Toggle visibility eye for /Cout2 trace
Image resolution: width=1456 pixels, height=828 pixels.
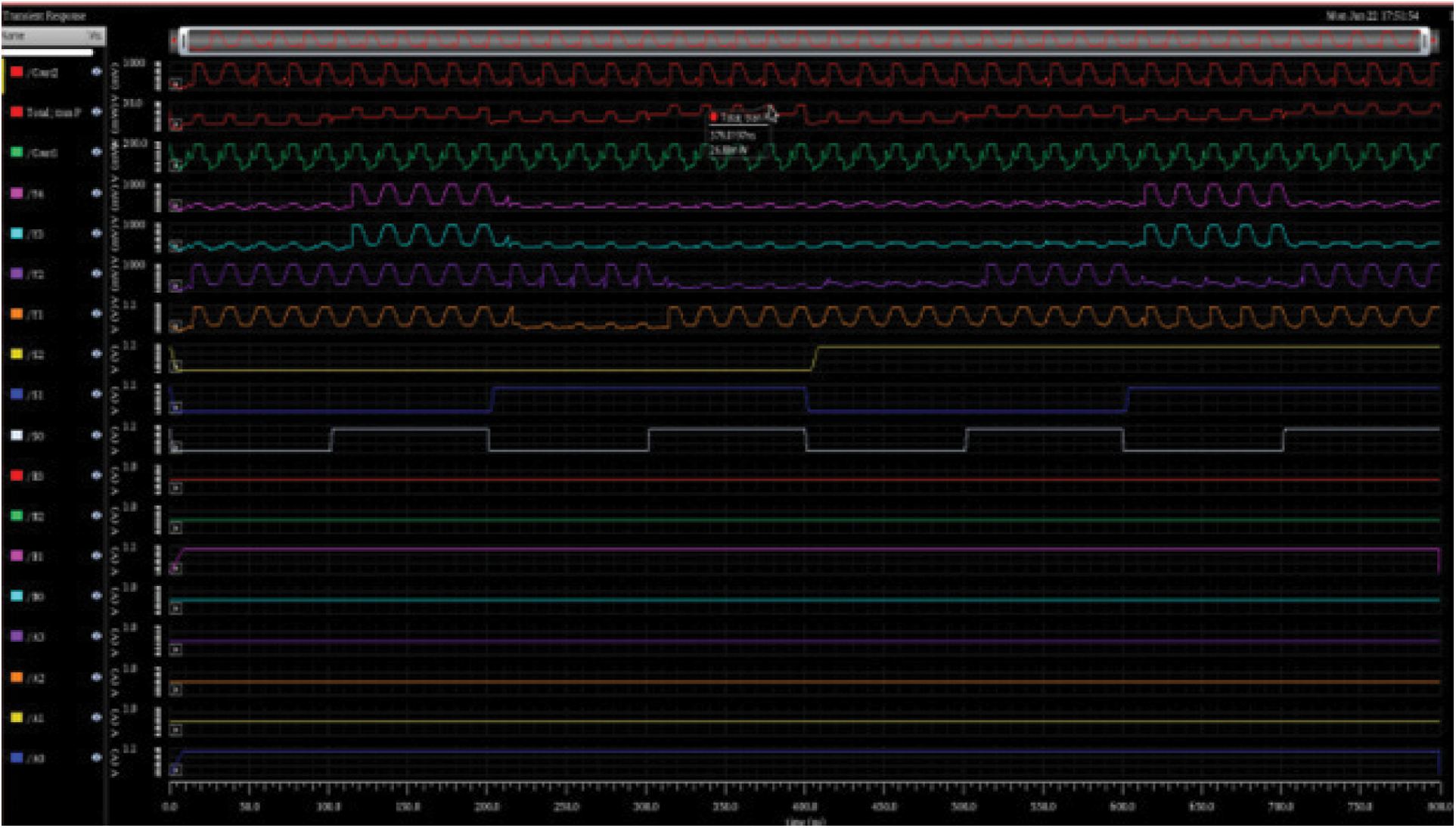click(97, 72)
